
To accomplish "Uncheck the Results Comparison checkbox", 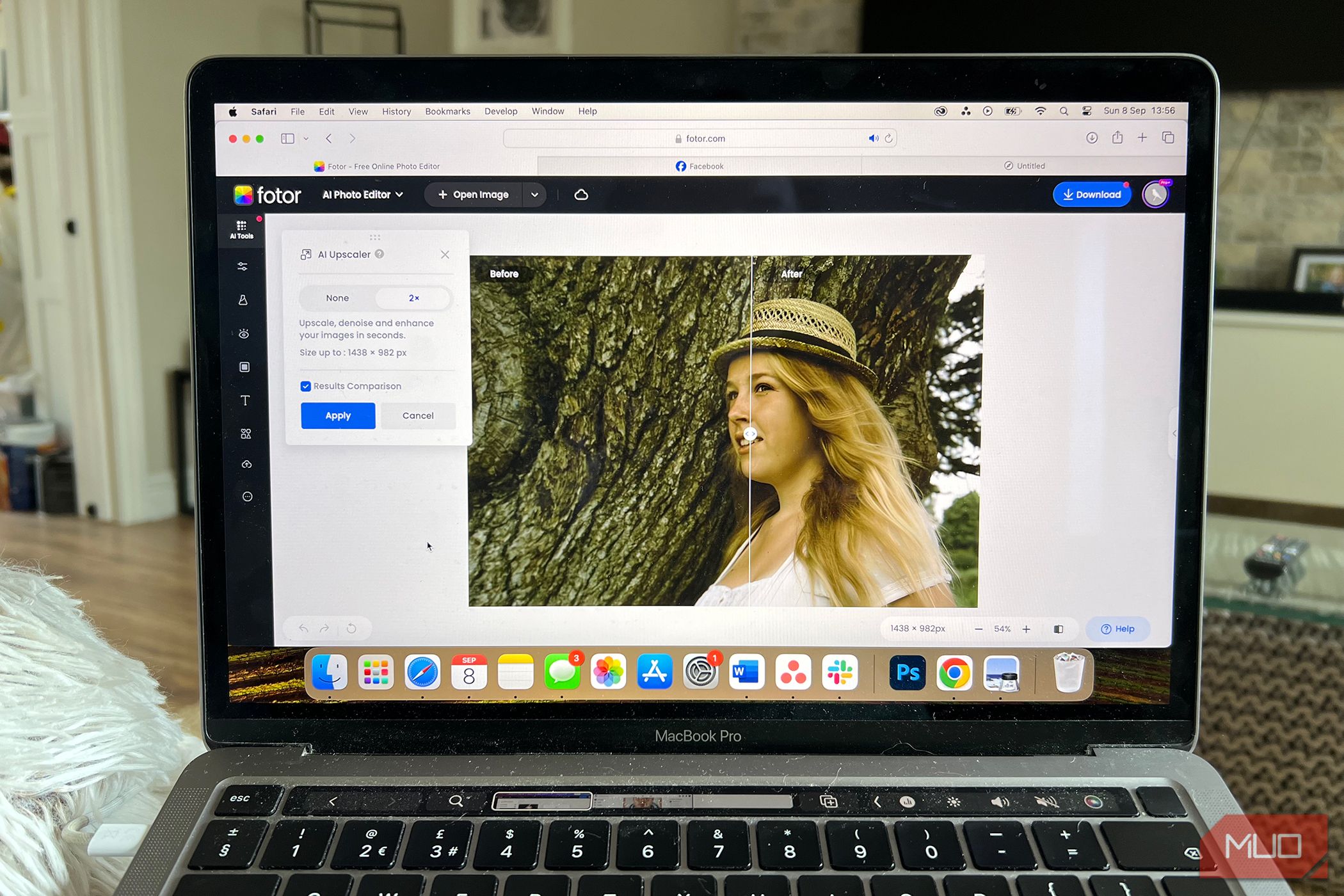I will pos(305,386).
